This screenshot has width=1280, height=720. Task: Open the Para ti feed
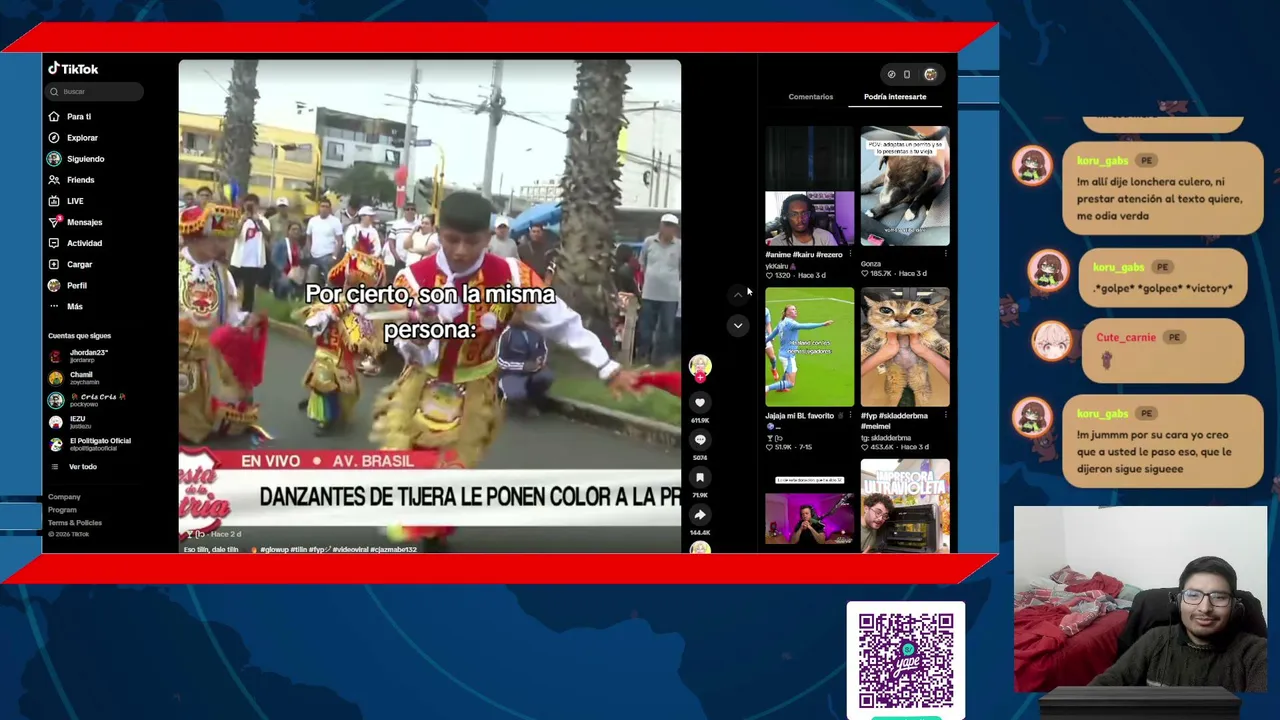pos(78,117)
